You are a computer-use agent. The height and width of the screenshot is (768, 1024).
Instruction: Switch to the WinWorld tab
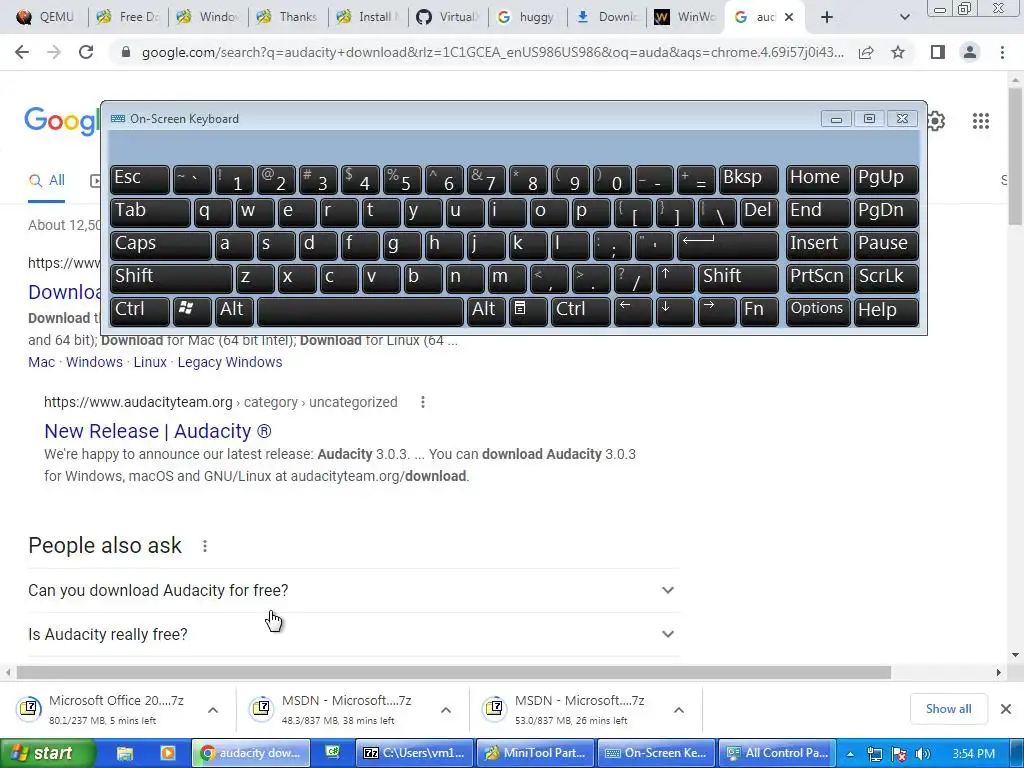[x=684, y=17]
